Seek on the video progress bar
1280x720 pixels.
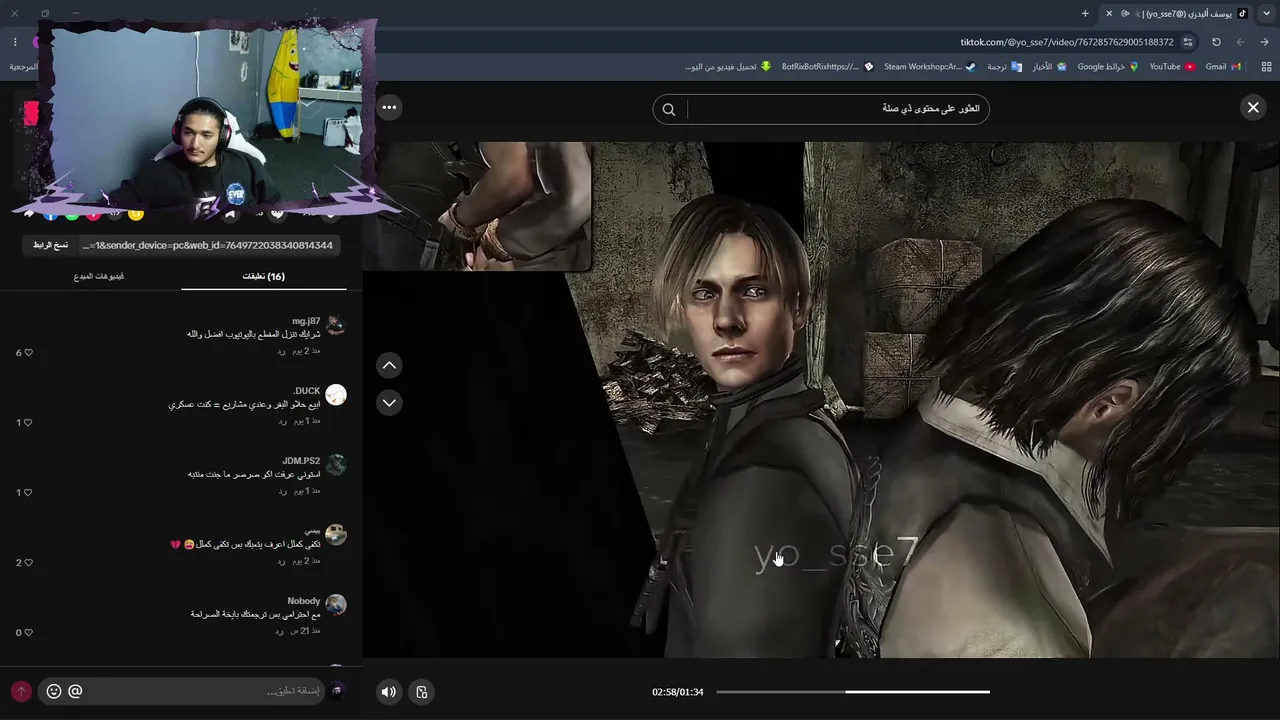(x=853, y=691)
